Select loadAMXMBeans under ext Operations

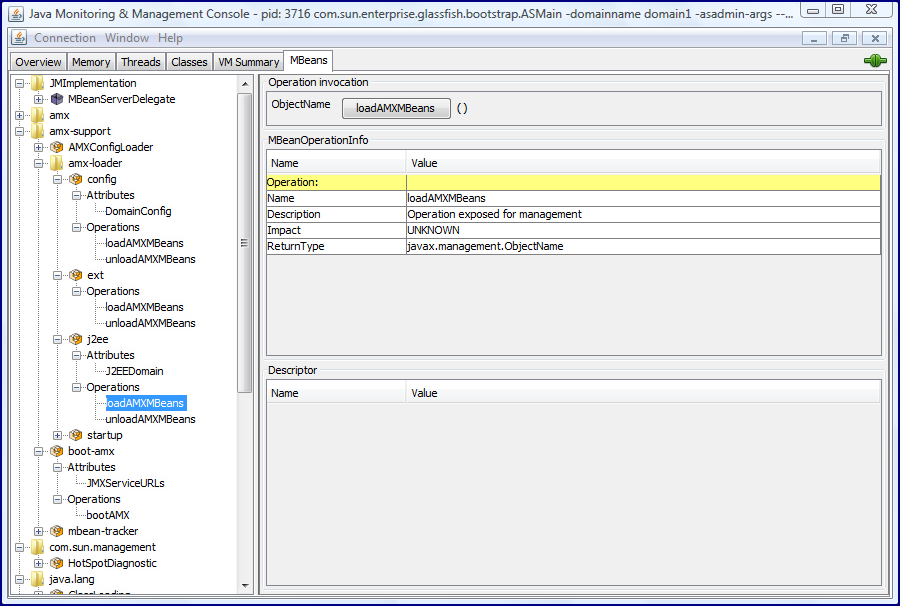click(145, 307)
